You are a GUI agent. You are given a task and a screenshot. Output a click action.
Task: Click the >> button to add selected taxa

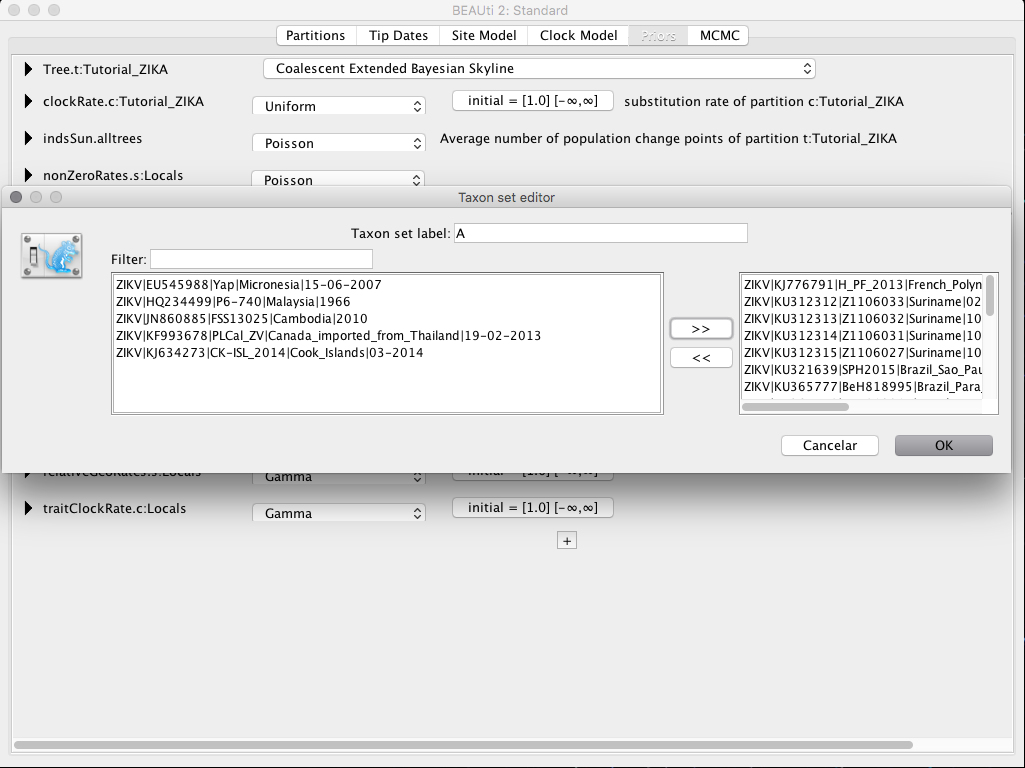pyautogui.click(x=701, y=328)
